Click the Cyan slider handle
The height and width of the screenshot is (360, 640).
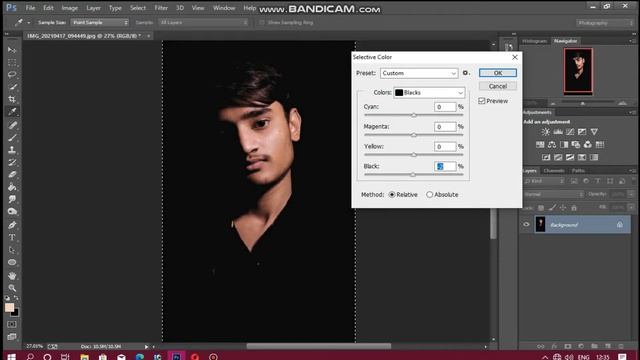pyautogui.click(x=413, y=116)
